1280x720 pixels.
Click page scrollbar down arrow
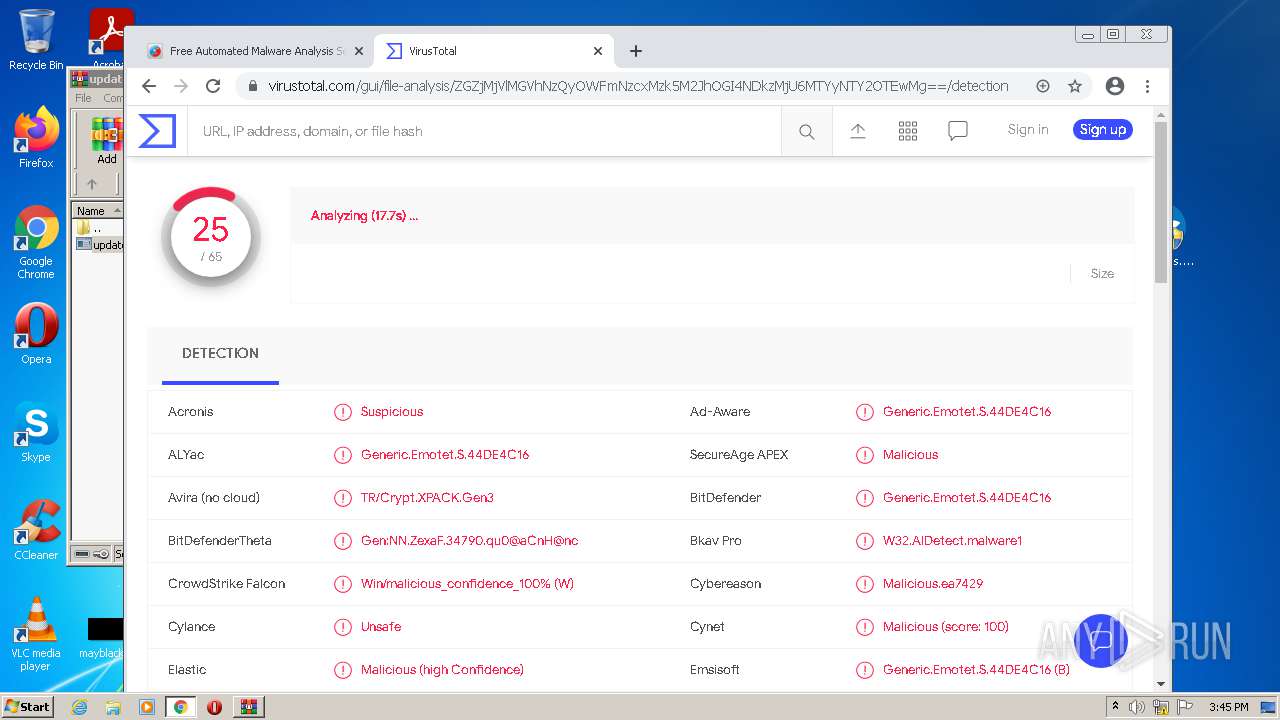click(x=1161, y=685)
